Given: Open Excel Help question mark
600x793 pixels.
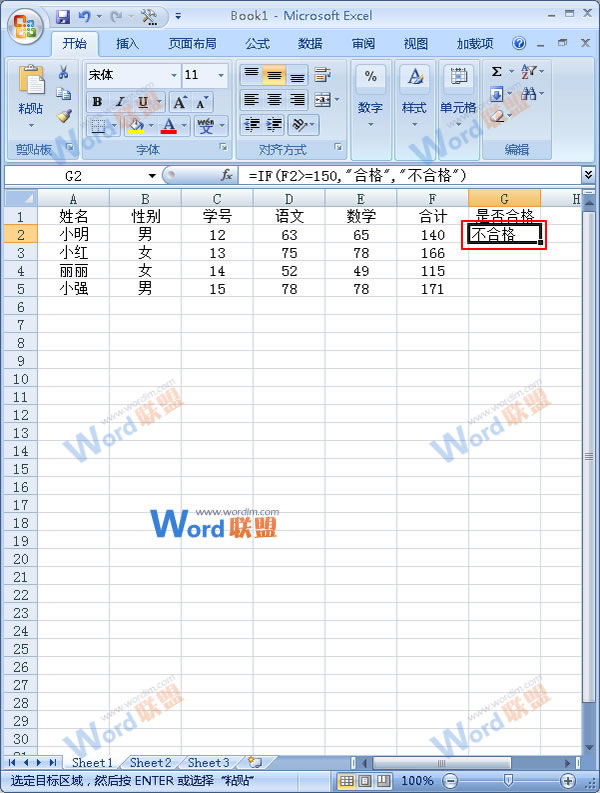Looking at the screenshot, I should pos(519,43).
